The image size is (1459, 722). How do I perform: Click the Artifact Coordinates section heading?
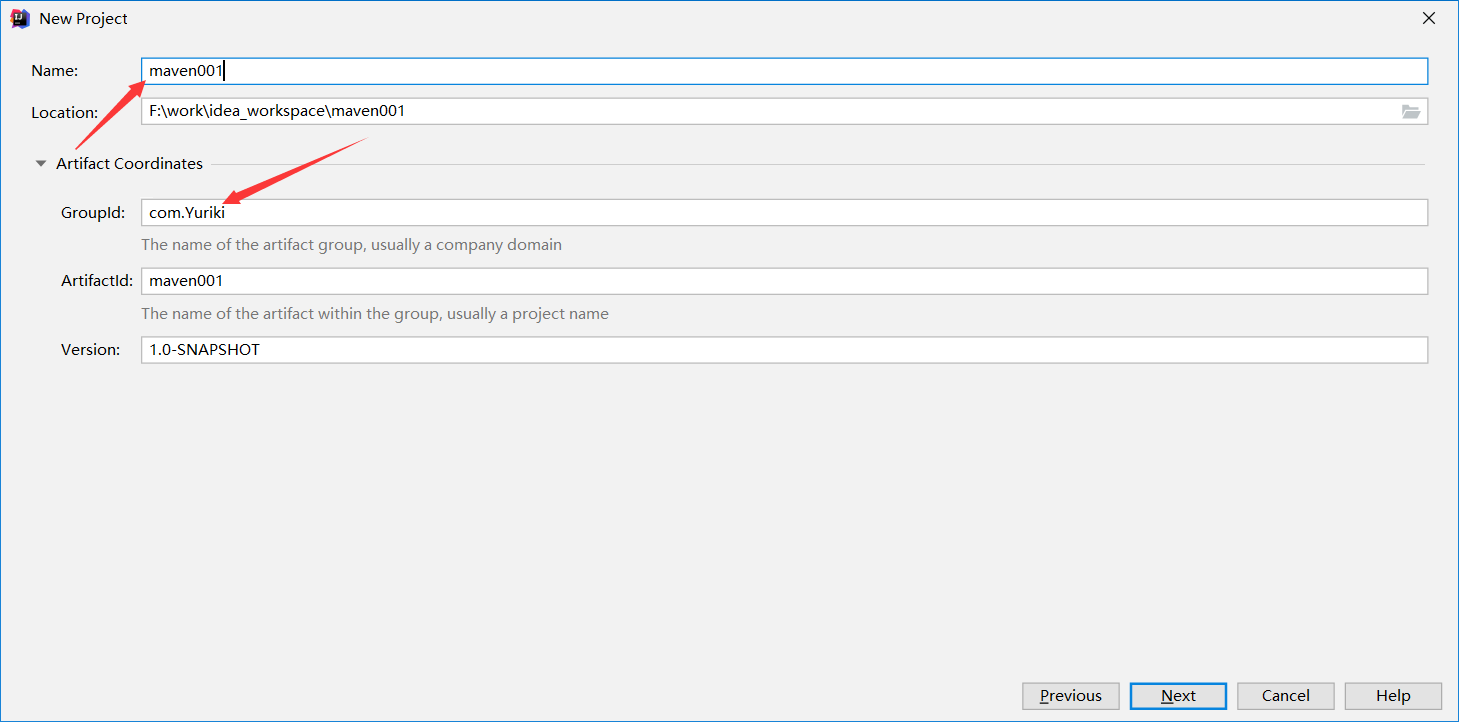129,164
